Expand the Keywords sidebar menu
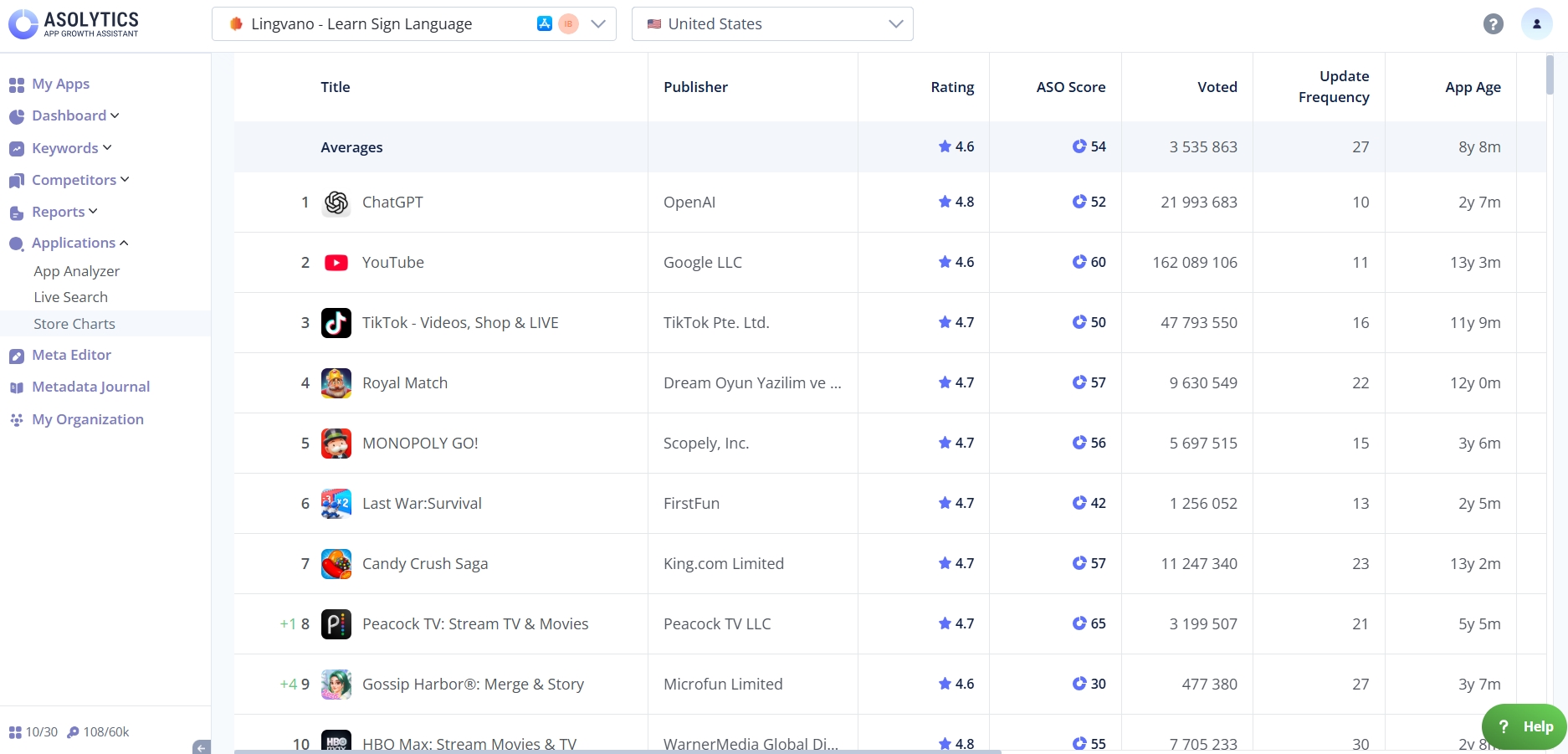The width and height of the screenshot is (1568, 754). pos(71,148)
